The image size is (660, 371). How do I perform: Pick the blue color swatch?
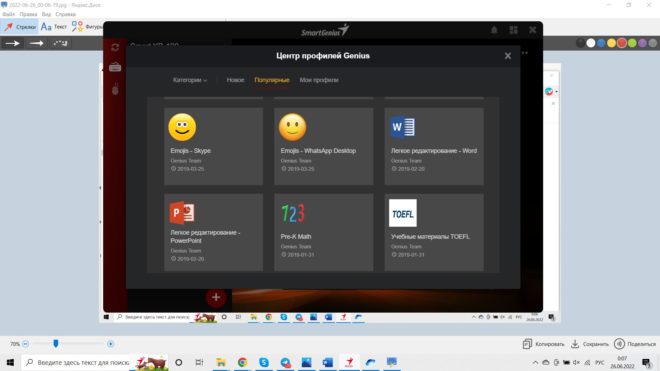(x=601, y=43)
